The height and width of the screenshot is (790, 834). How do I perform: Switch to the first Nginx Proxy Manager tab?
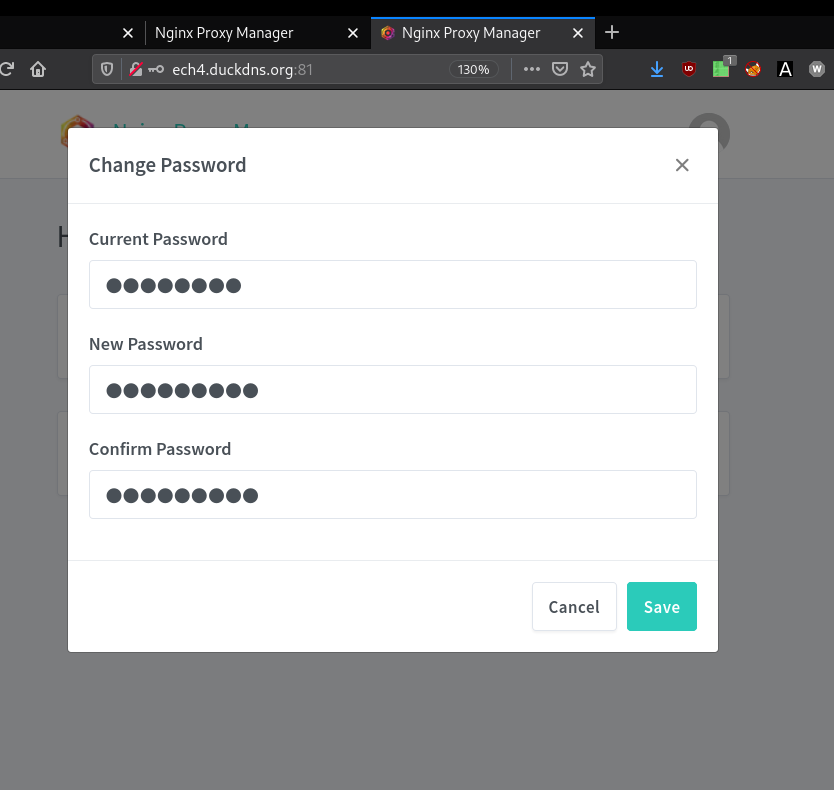pos(224,33)
